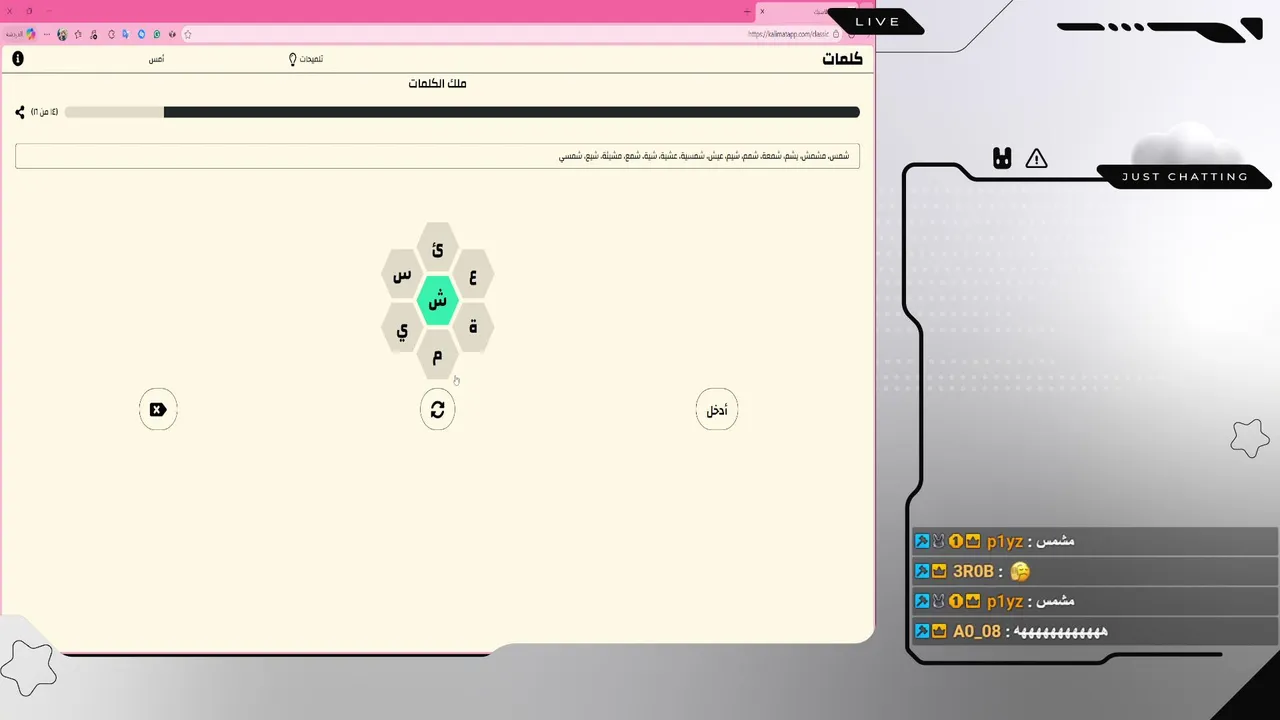Open the info icon in game header
This screenshot has height=720, width=1280.
[x=18, y=59]
